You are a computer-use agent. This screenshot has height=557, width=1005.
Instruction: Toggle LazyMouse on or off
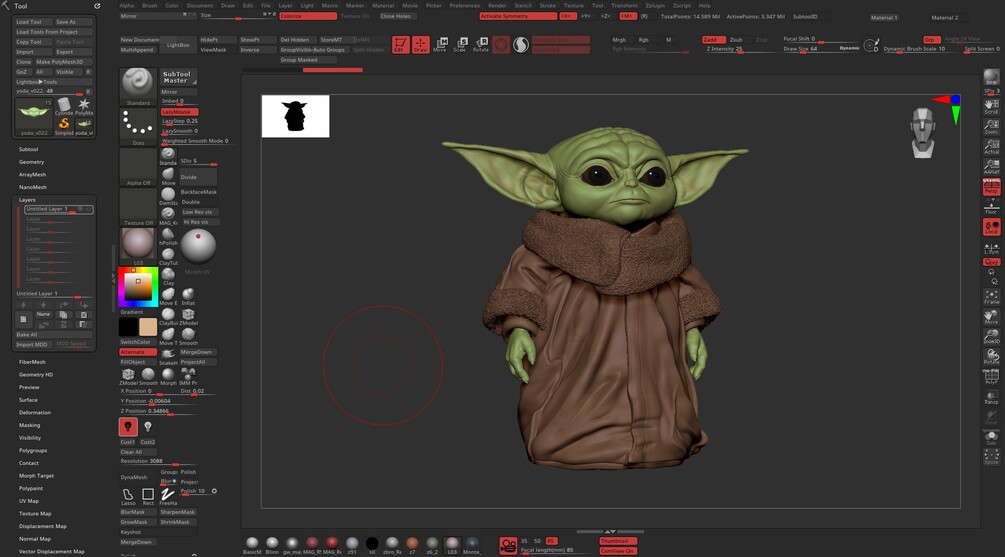[179, 112]
